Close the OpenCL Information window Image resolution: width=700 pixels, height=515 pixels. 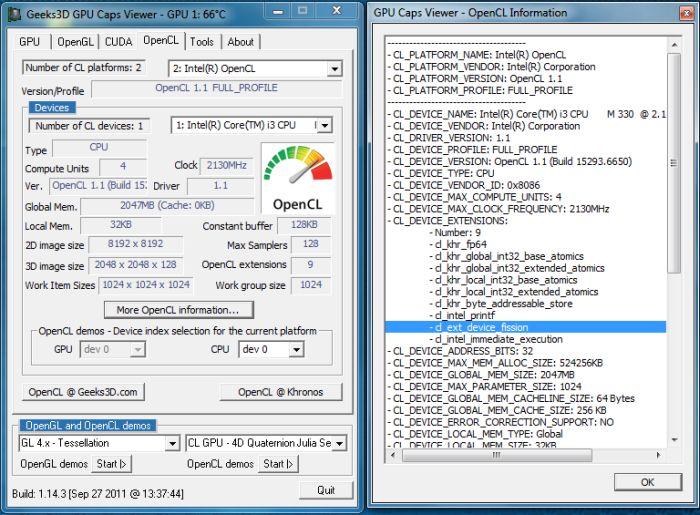tap(686, 13)
